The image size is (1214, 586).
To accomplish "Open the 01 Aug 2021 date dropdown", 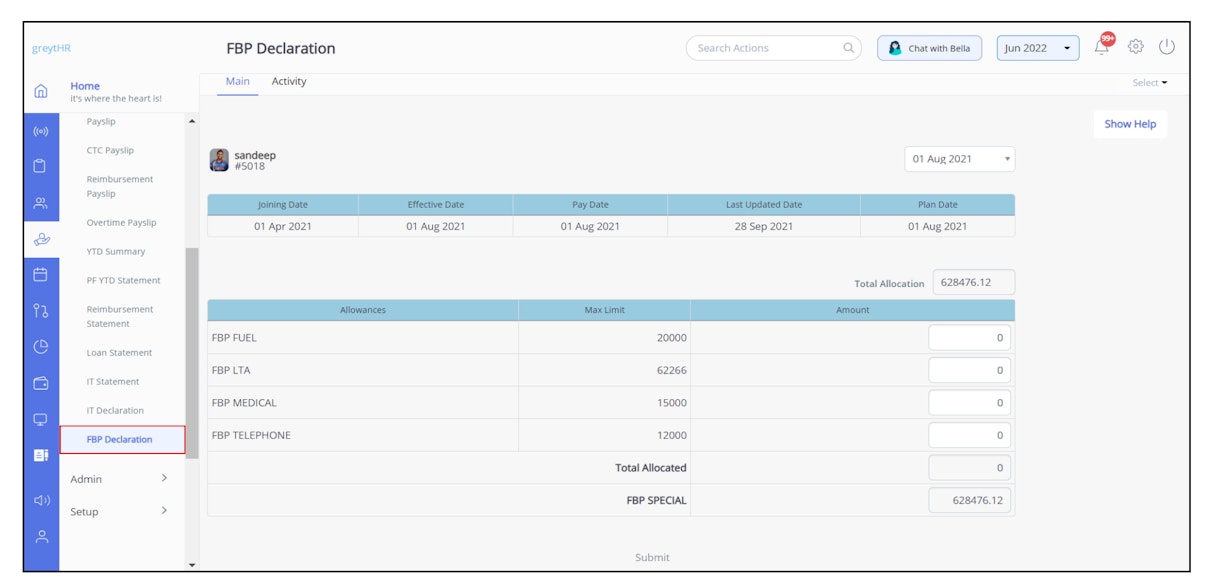I will coord(960,159).
